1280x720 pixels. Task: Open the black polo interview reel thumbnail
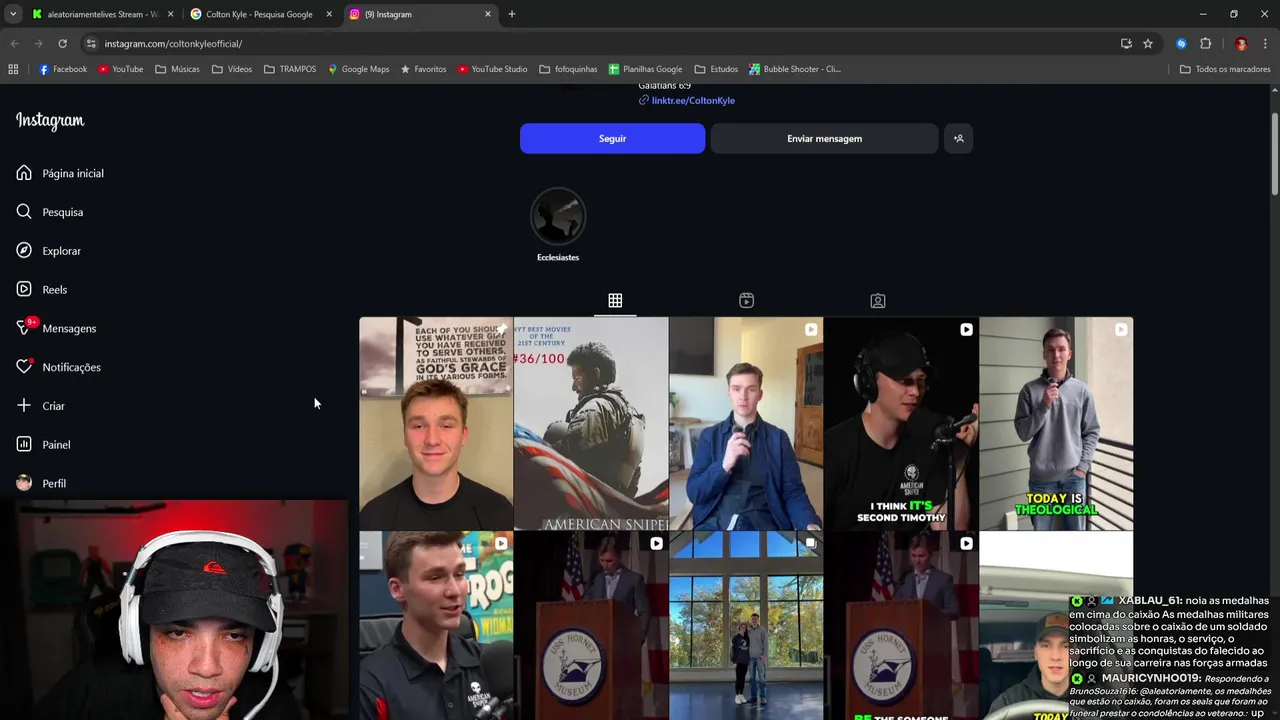coord(436,626)
